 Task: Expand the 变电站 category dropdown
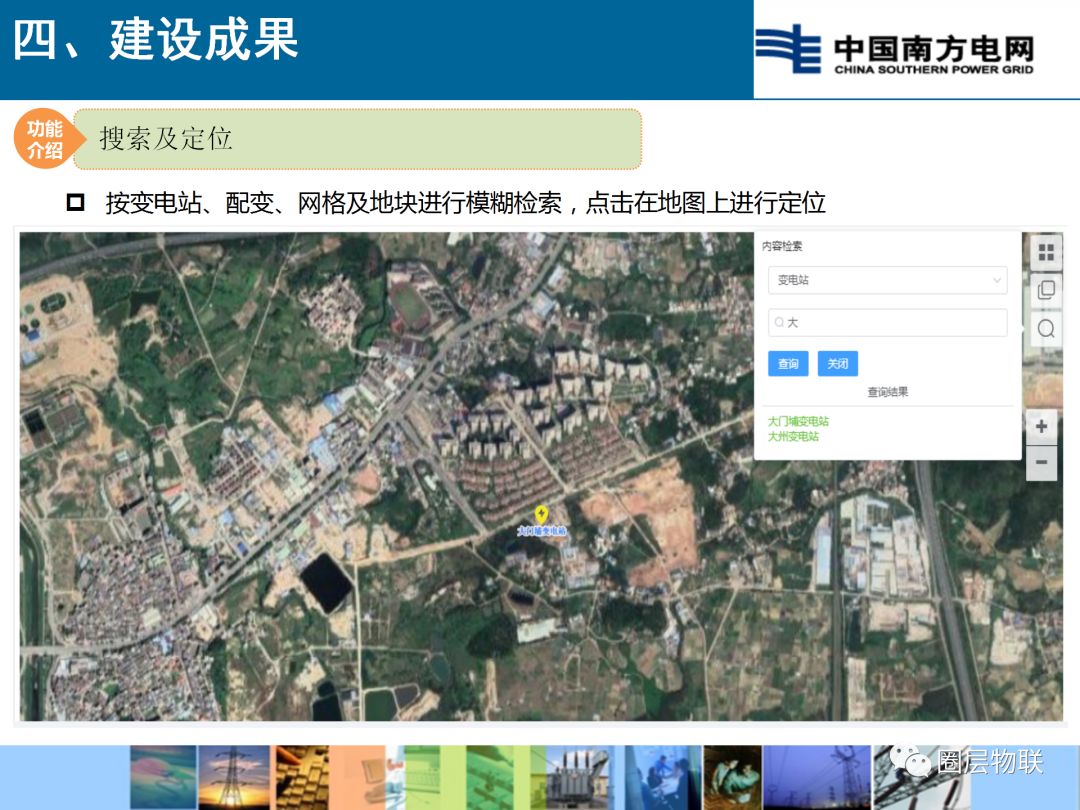coord(887,280)
